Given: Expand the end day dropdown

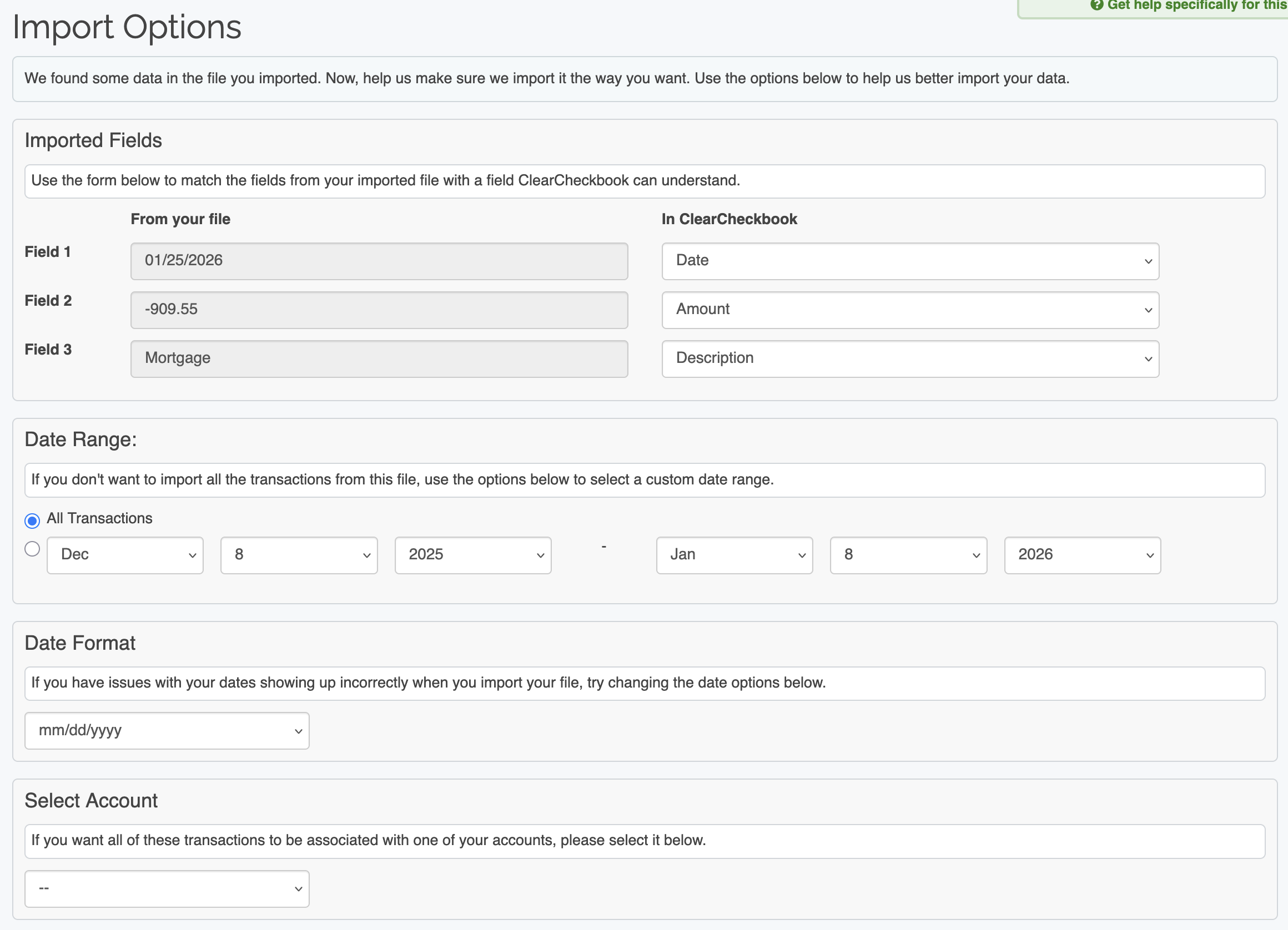Looking at the screenshot, I should (x=908, y=555).
